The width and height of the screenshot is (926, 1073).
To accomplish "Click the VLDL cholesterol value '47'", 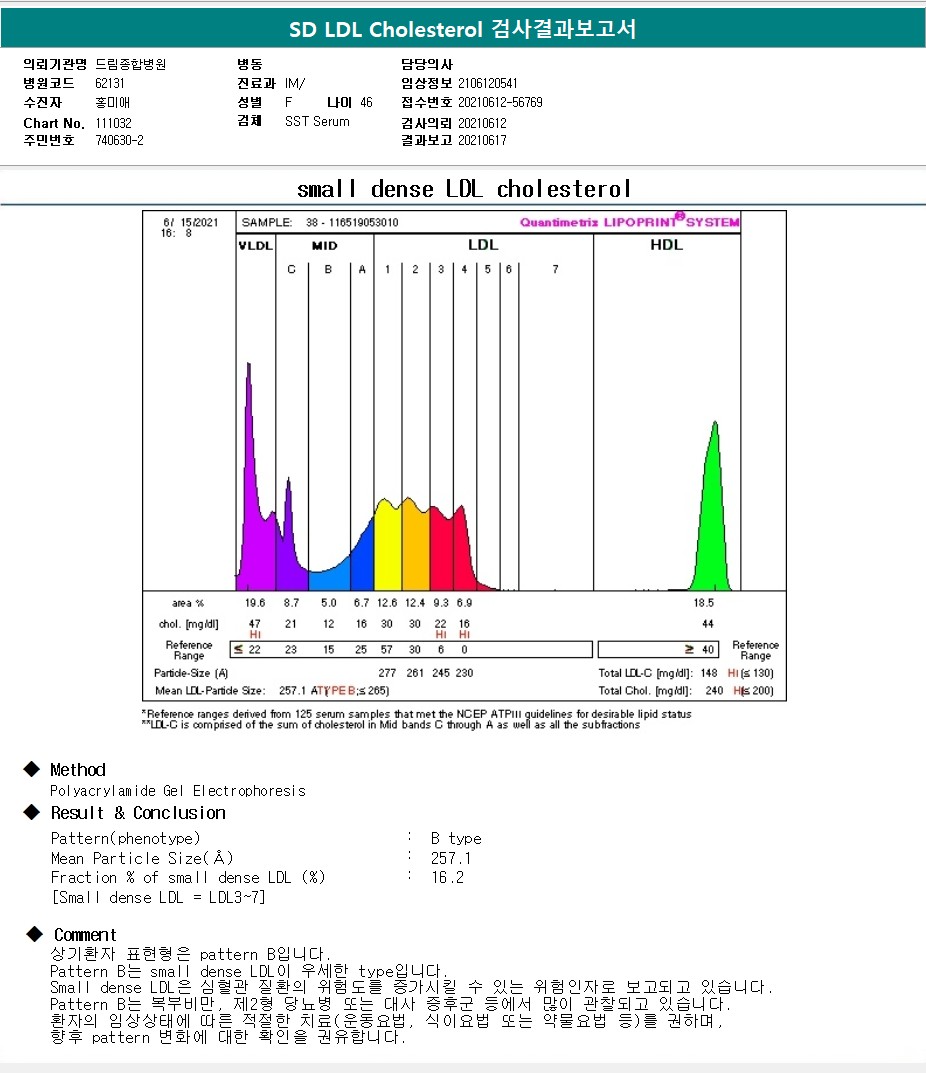I will 255,623.
